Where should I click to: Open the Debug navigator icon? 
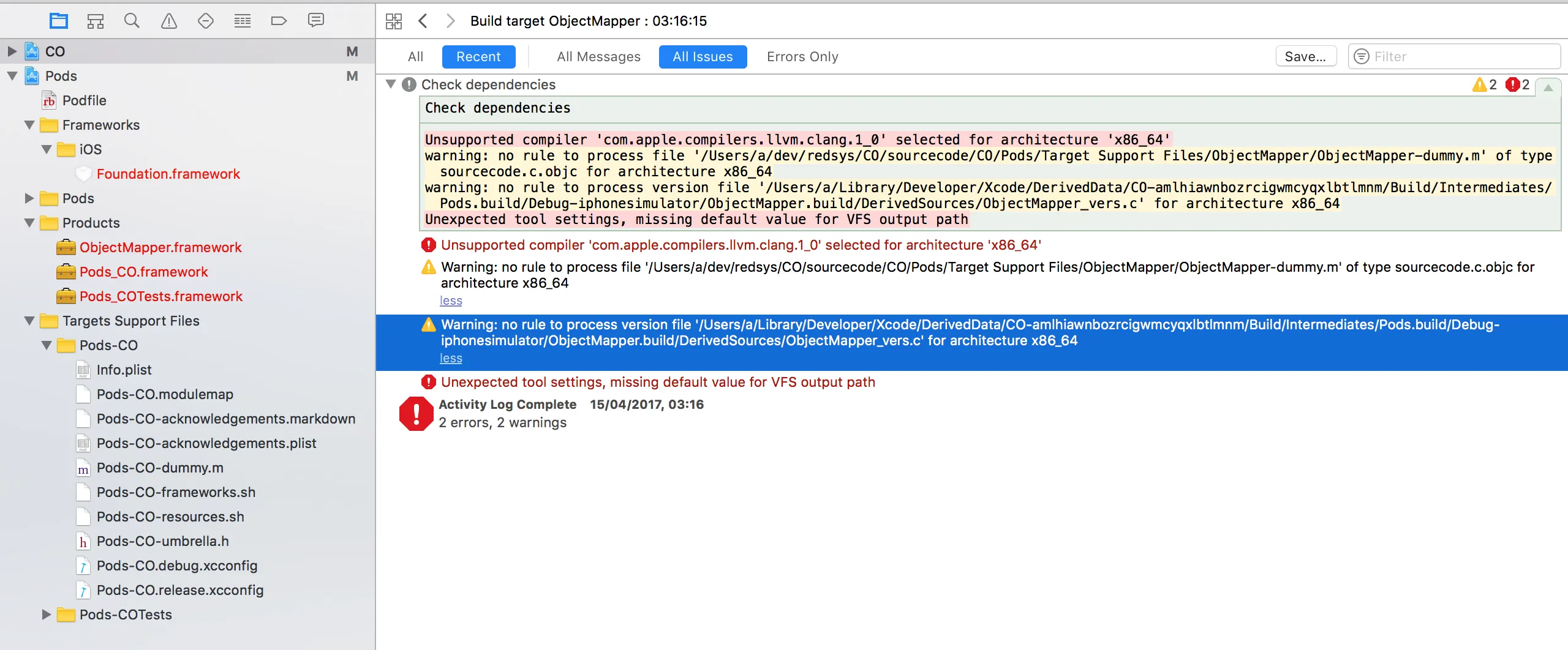click(x=243, y=21)
